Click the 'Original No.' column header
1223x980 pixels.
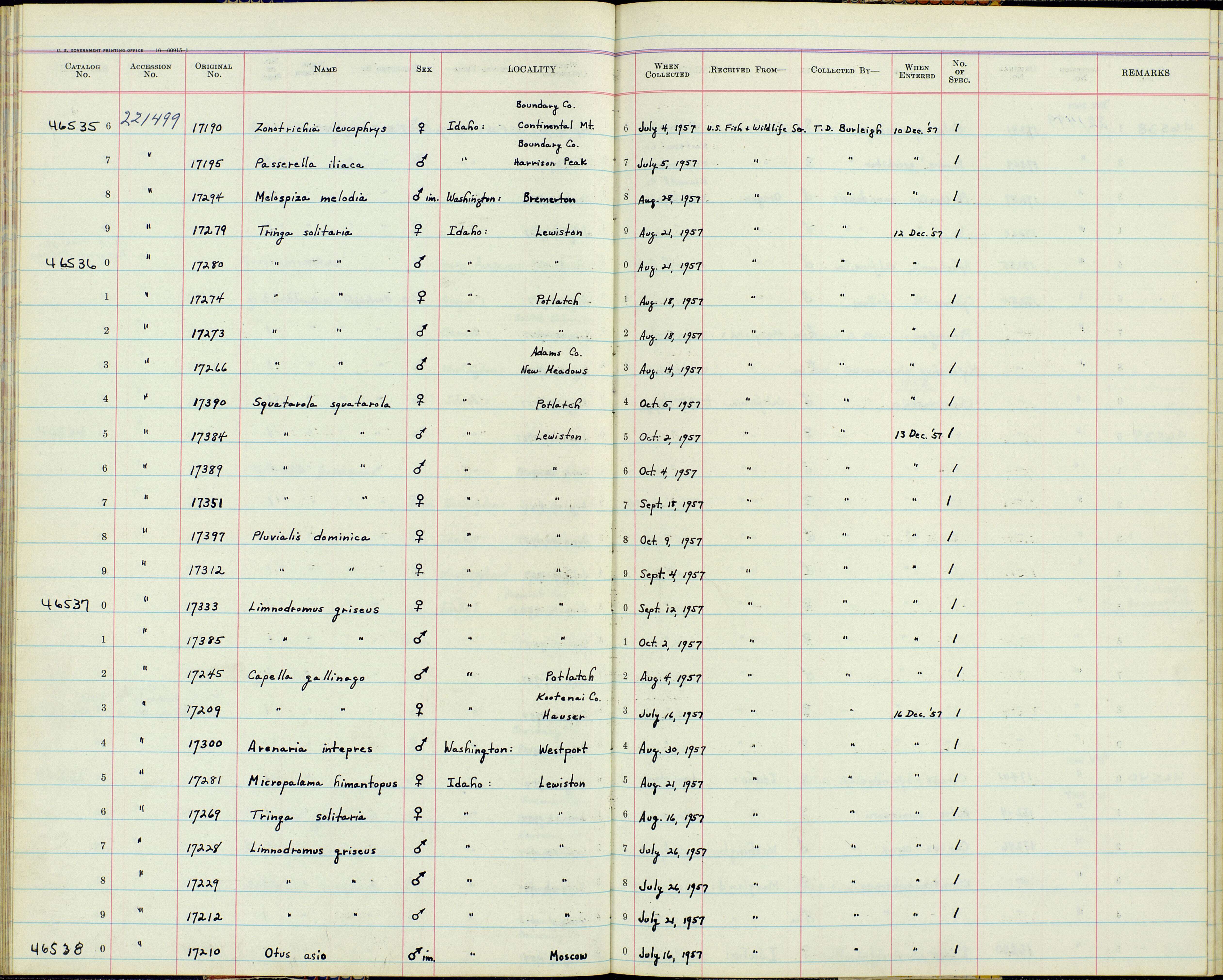coord(214,70)
